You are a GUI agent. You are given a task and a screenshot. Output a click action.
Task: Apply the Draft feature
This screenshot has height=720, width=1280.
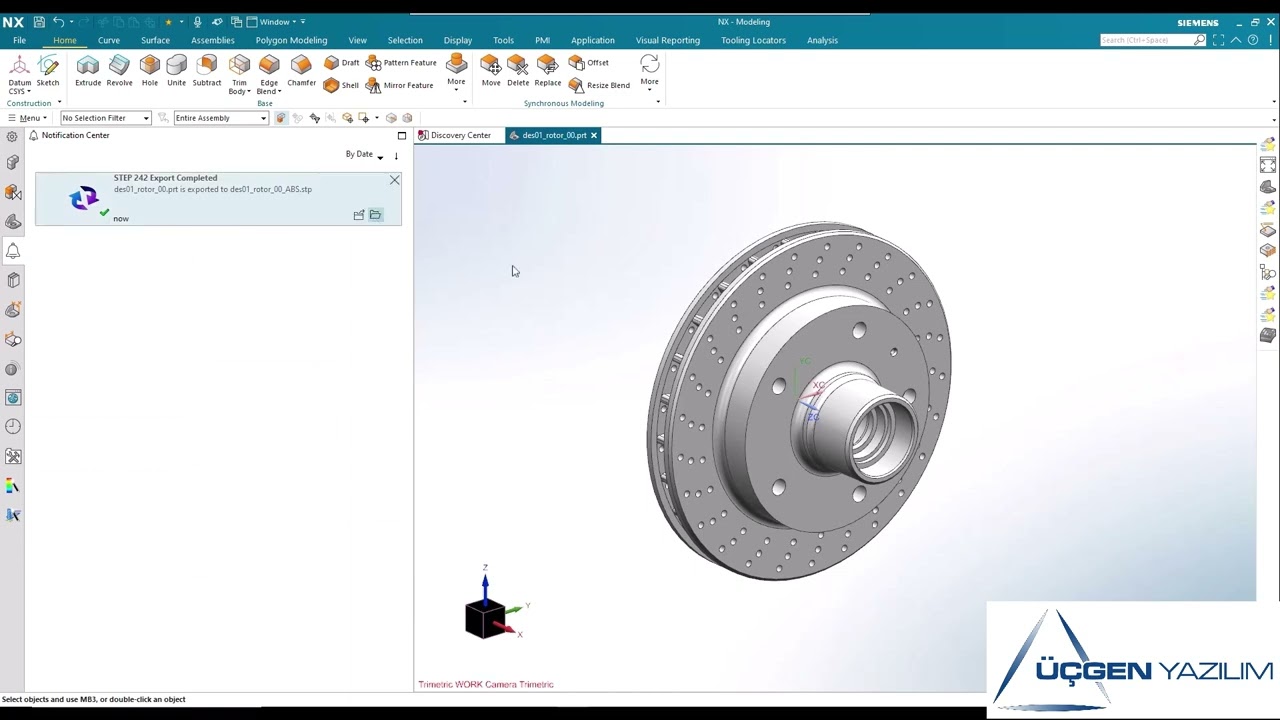click(x=342, y=62)
